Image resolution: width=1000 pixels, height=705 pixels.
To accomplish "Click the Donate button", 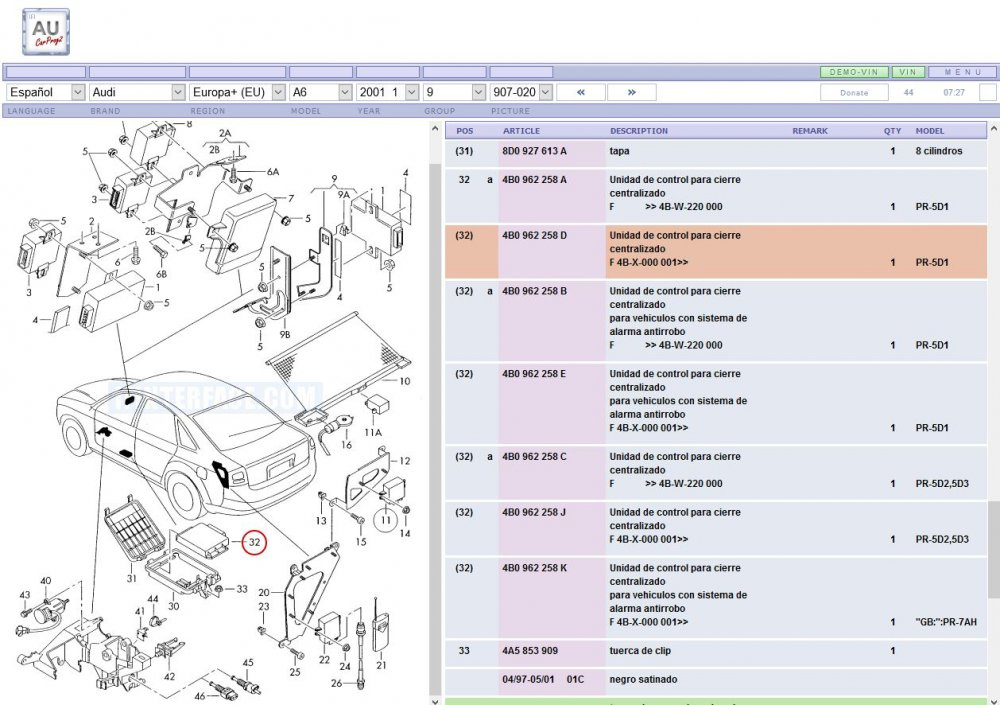I will pos(854,93).
